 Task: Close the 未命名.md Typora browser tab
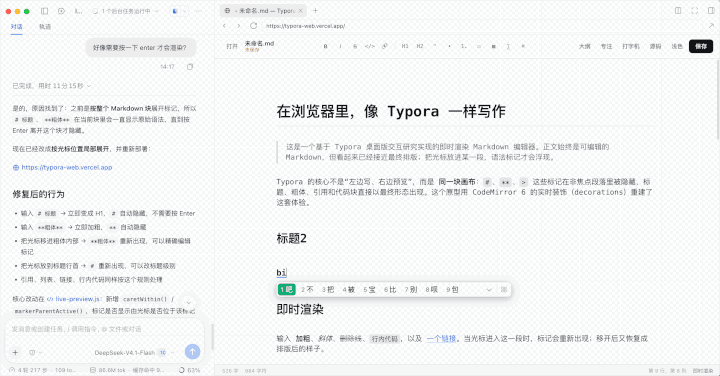(301, 11)
